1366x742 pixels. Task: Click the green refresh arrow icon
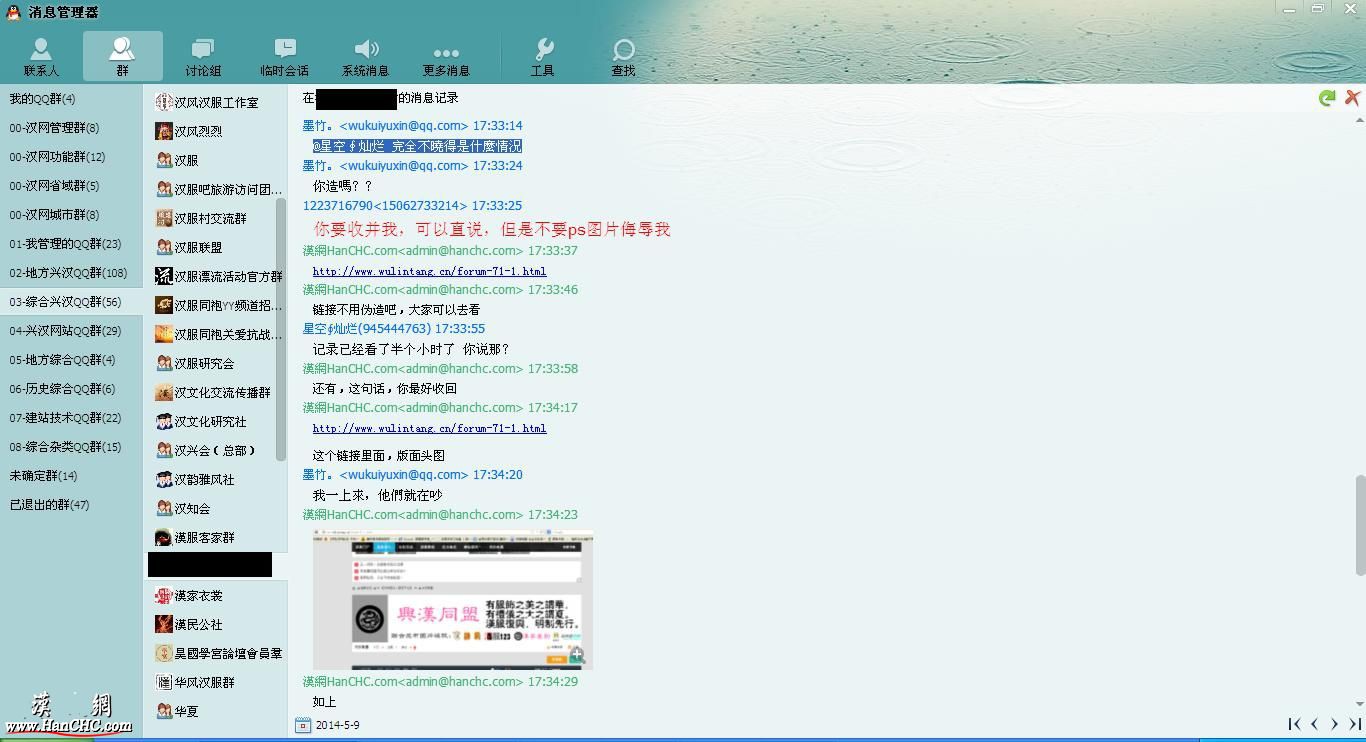[1327, 98]
